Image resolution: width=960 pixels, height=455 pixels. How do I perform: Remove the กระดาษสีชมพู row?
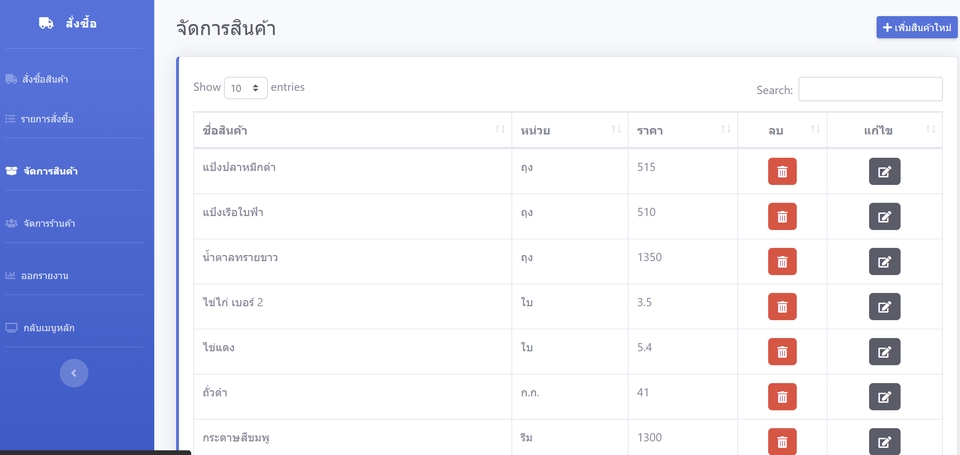[x=782, y=441]
